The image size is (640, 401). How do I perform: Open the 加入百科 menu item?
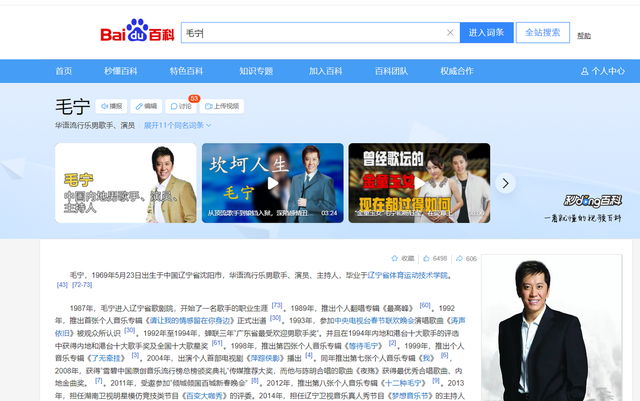[326, 71]
